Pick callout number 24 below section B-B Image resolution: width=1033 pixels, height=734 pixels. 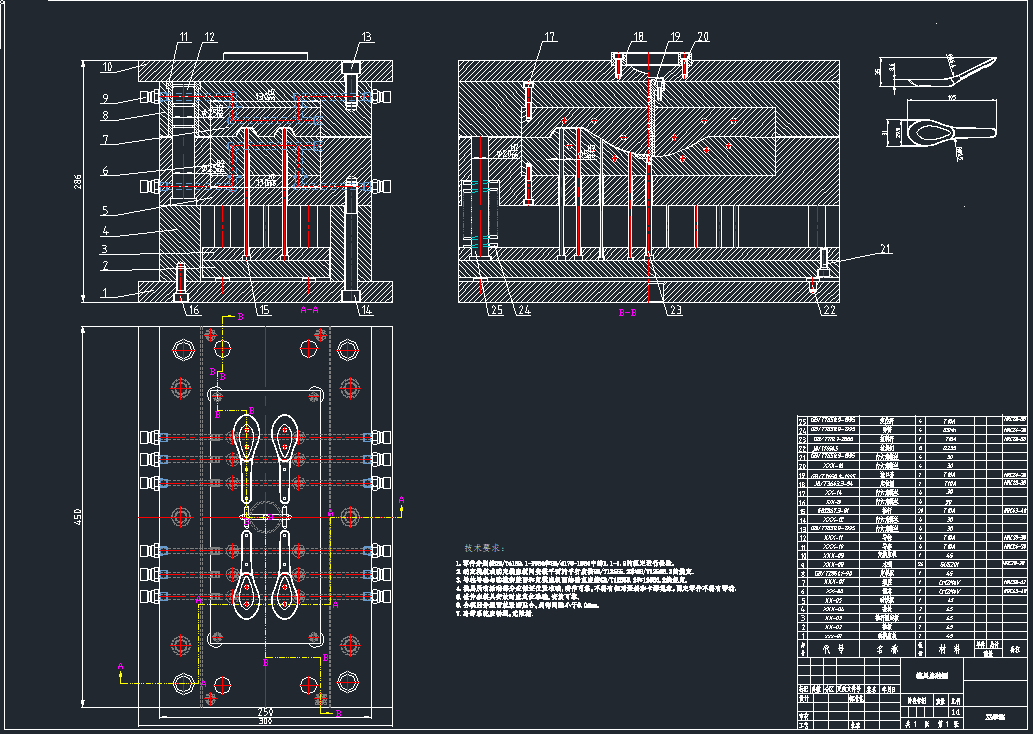pyautogui.click(x=524, y=310)
